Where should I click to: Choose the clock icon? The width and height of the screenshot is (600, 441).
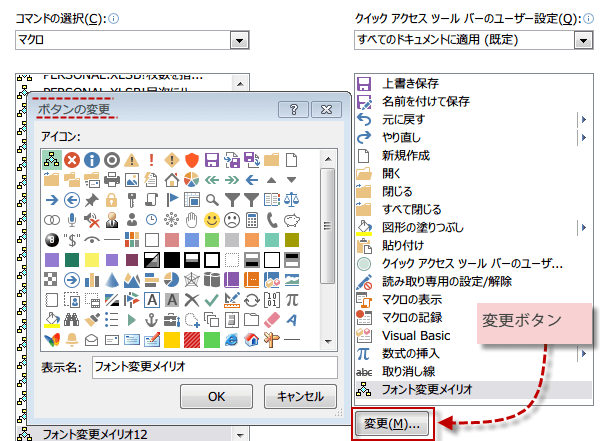click(152, 220)
